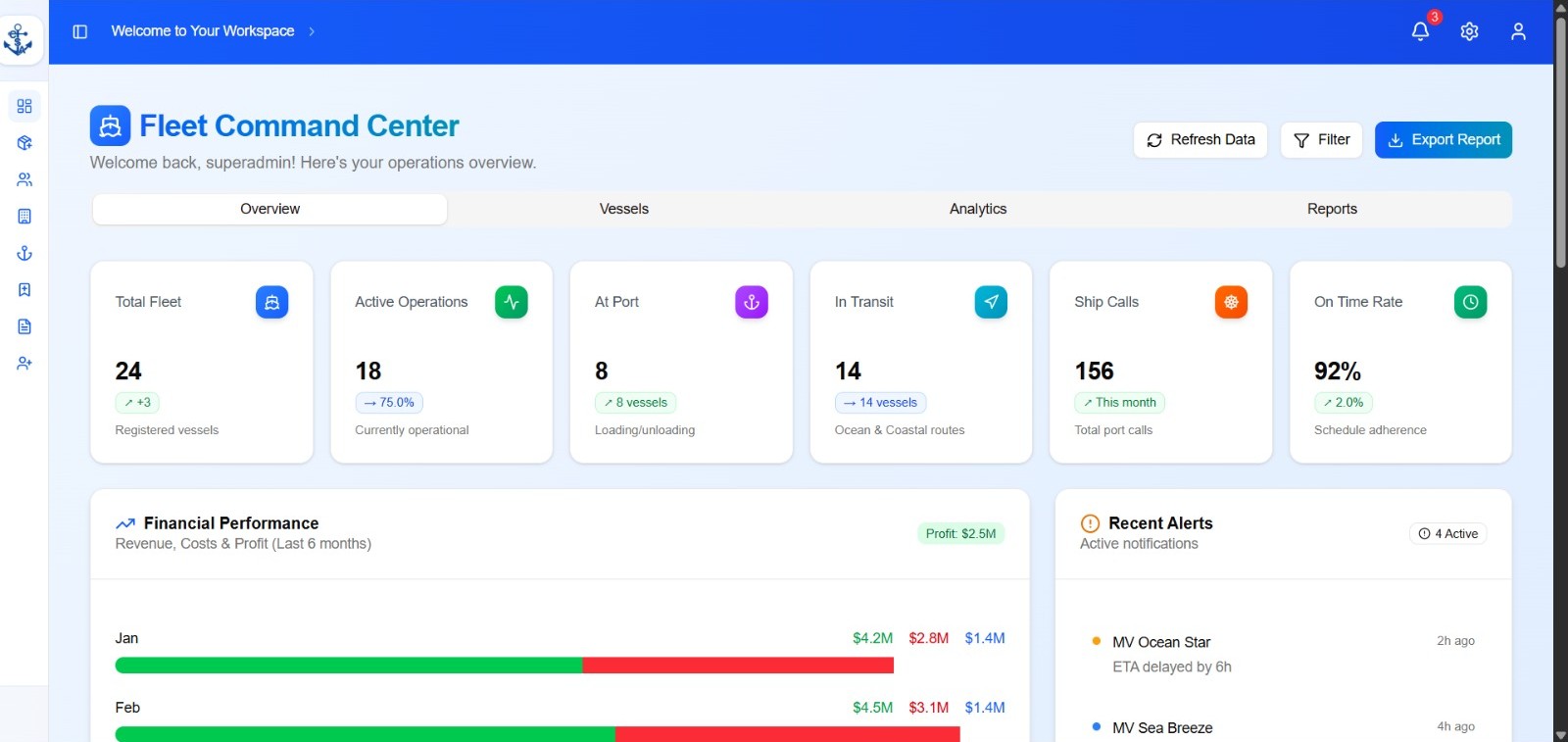Select the Reports tab
The width and height of the screenshot is (1568, 742).
tap(1332, 209)
